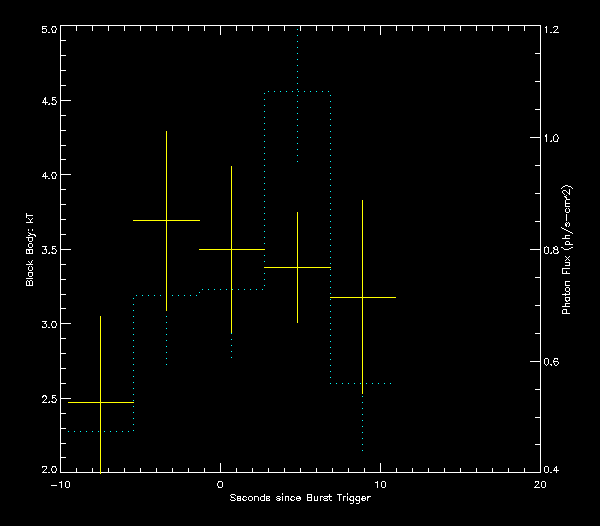The height and width of the screenshot is (526, 600).
Task: Click the rightmost data cross with yellow error bar
Action: click(362, 297)
